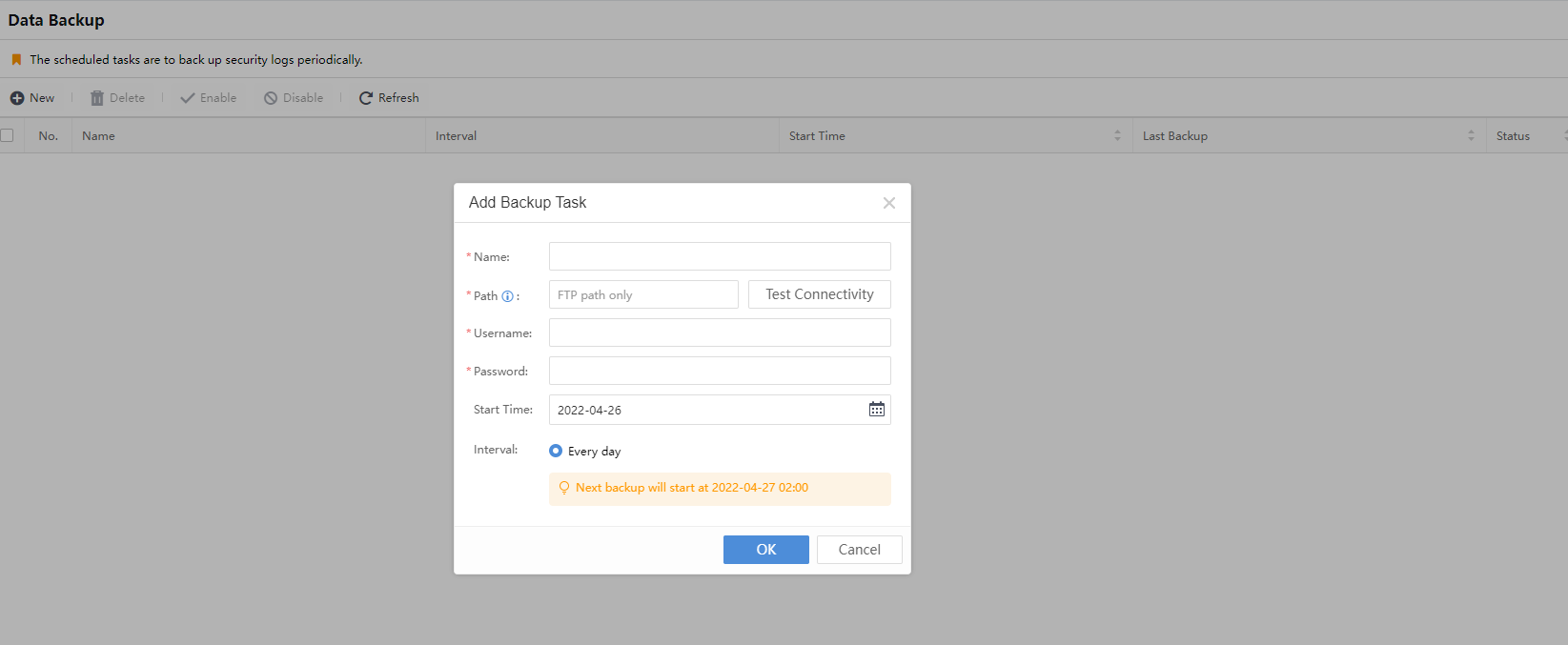The width and height of the screenshot is (1568, 645).
Task: Click the Disable circle-slash icon
Action: (x=271, y=98)
